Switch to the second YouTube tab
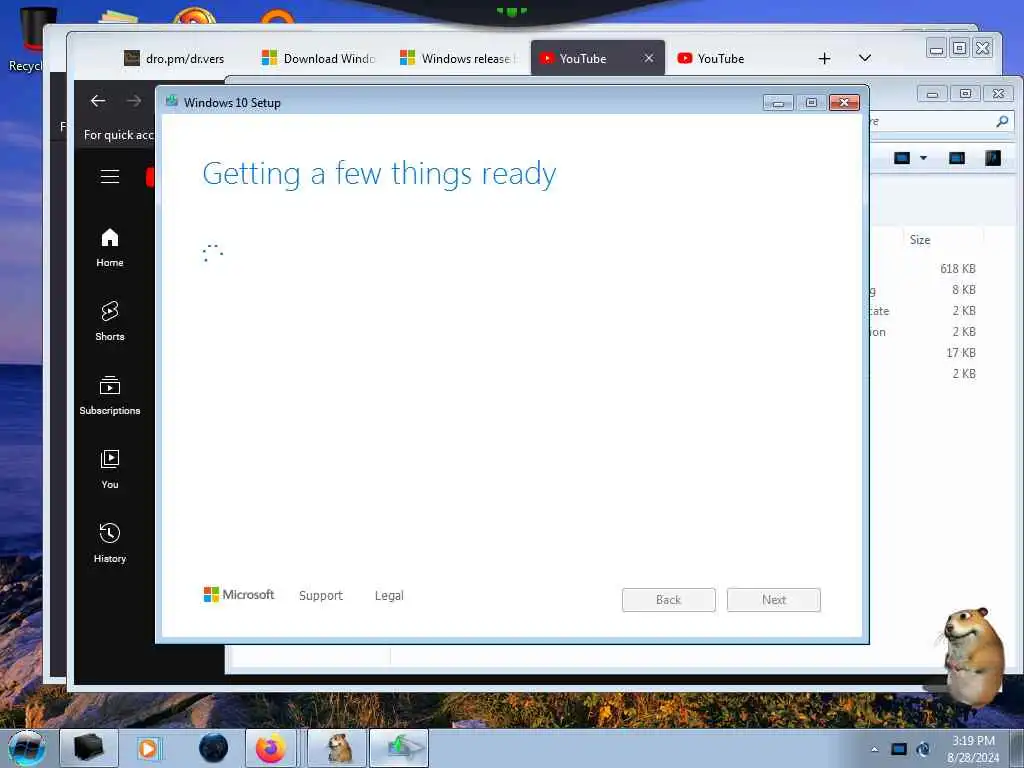The width and height of the screenshot is (1024, 768). coord(721,59)
